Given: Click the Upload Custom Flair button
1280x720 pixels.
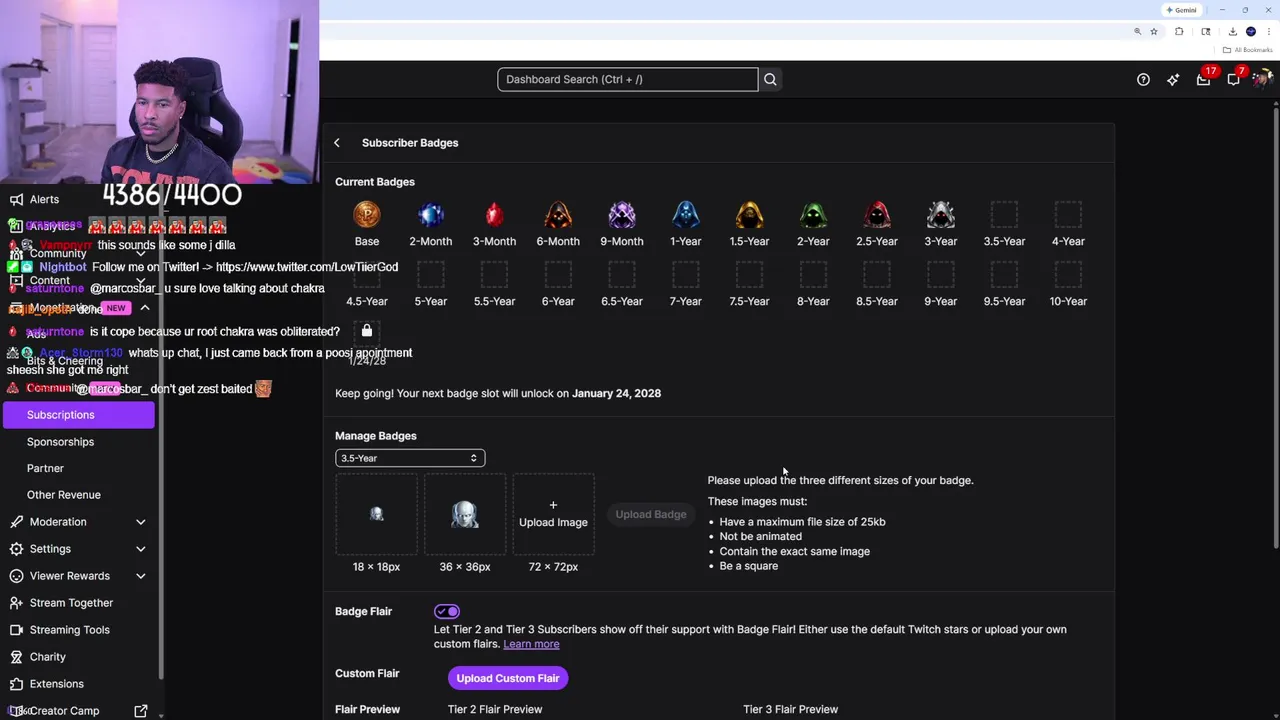Looking at the screenshot, I should tap(508, 678).
